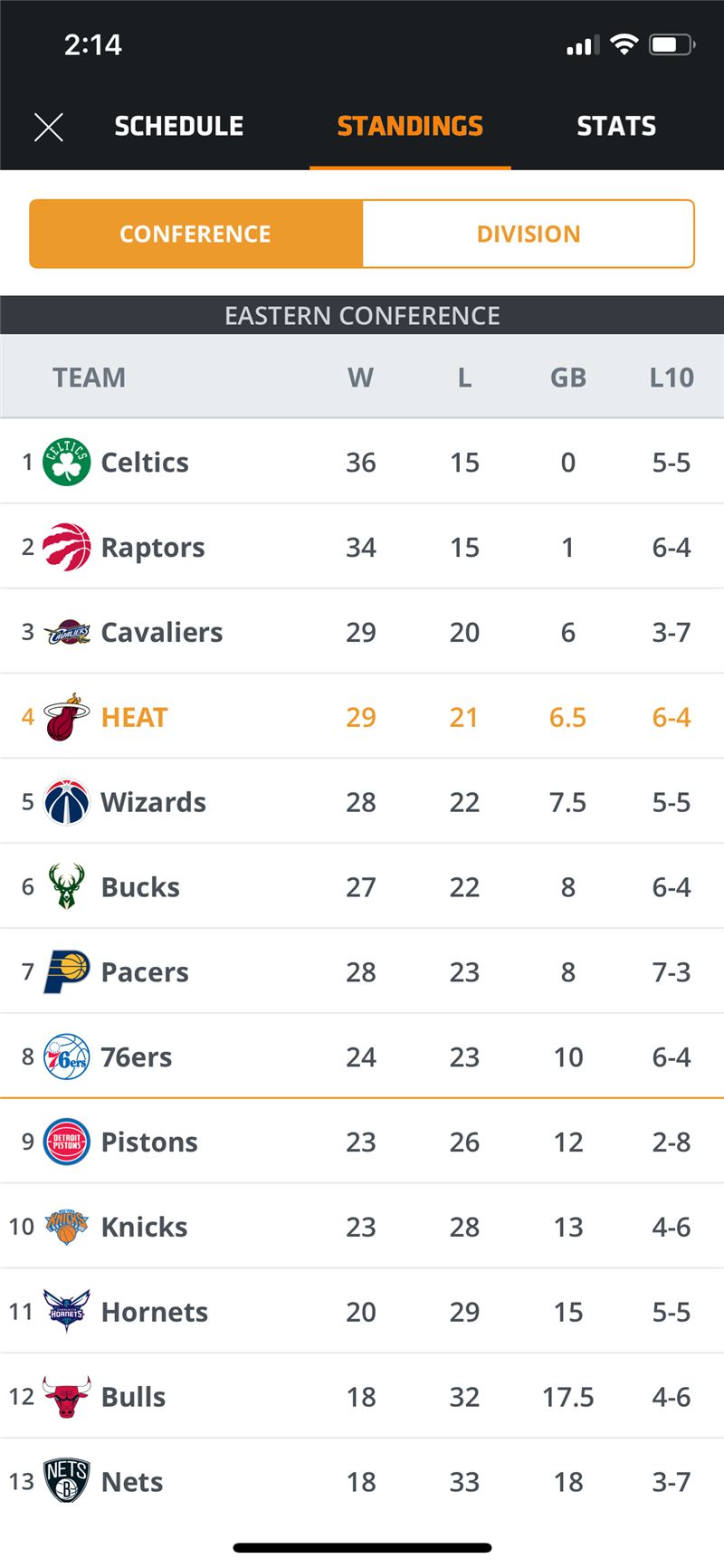Tap the Bucks deer logo

tap(66, 886)
